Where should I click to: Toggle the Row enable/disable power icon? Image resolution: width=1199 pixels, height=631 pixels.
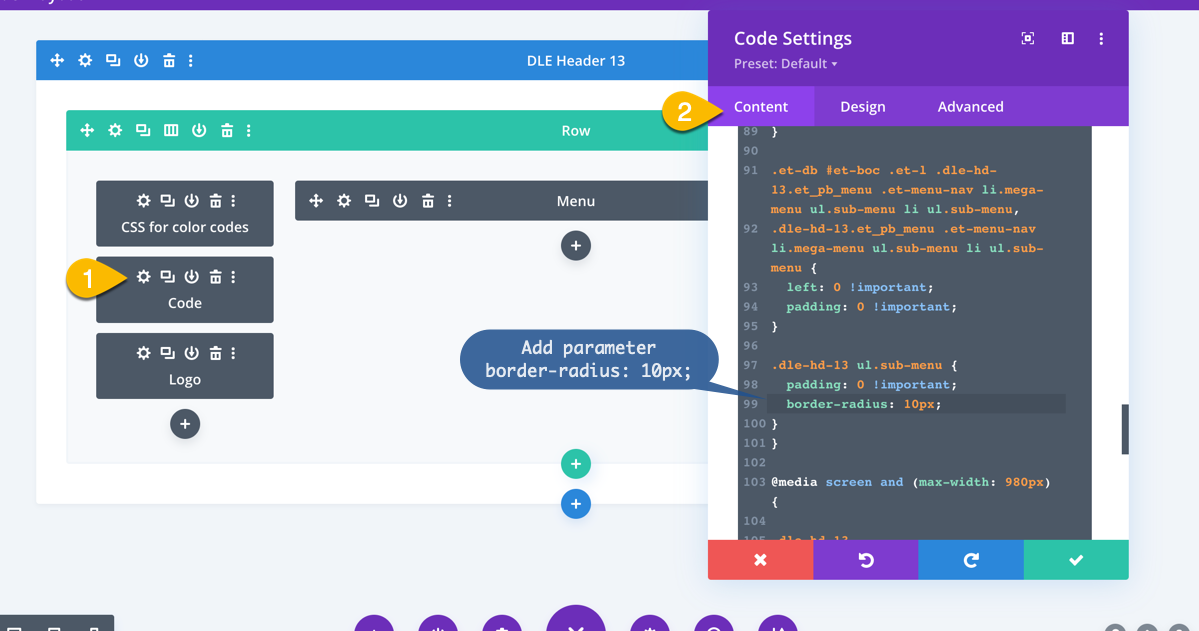(199, 131)
